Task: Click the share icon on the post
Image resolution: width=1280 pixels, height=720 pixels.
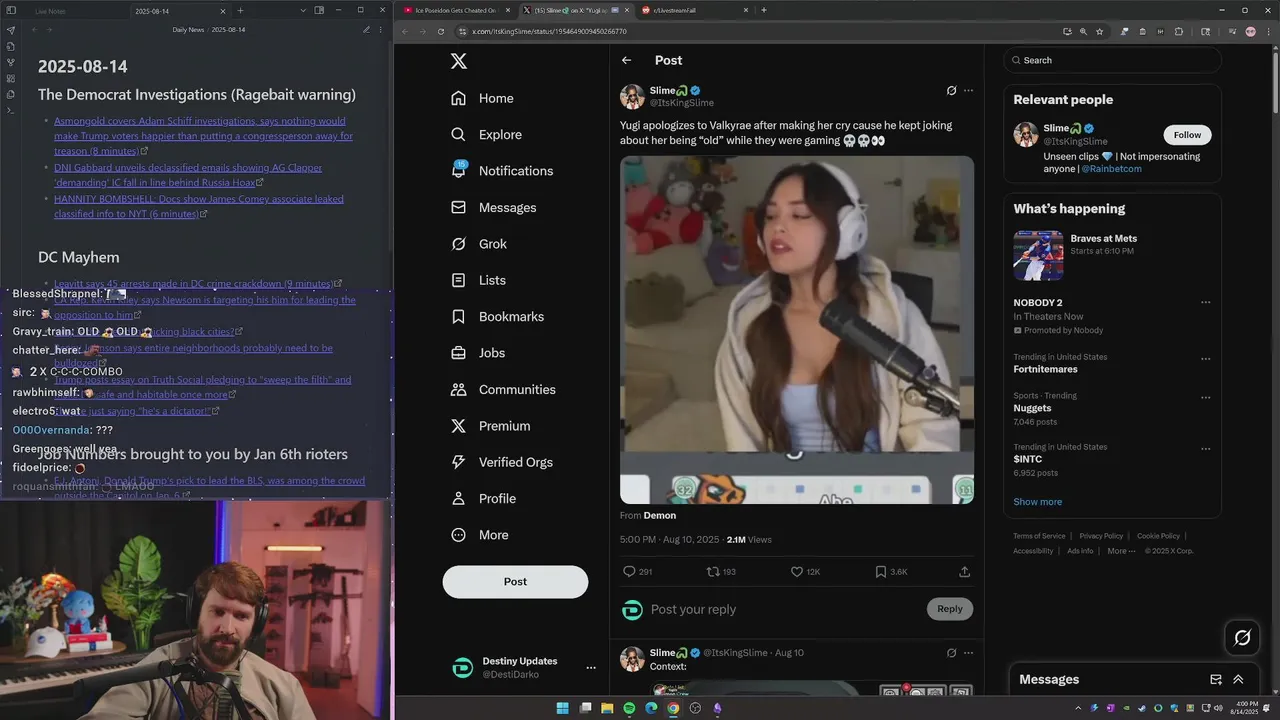Action: click(x=964, y=572)
